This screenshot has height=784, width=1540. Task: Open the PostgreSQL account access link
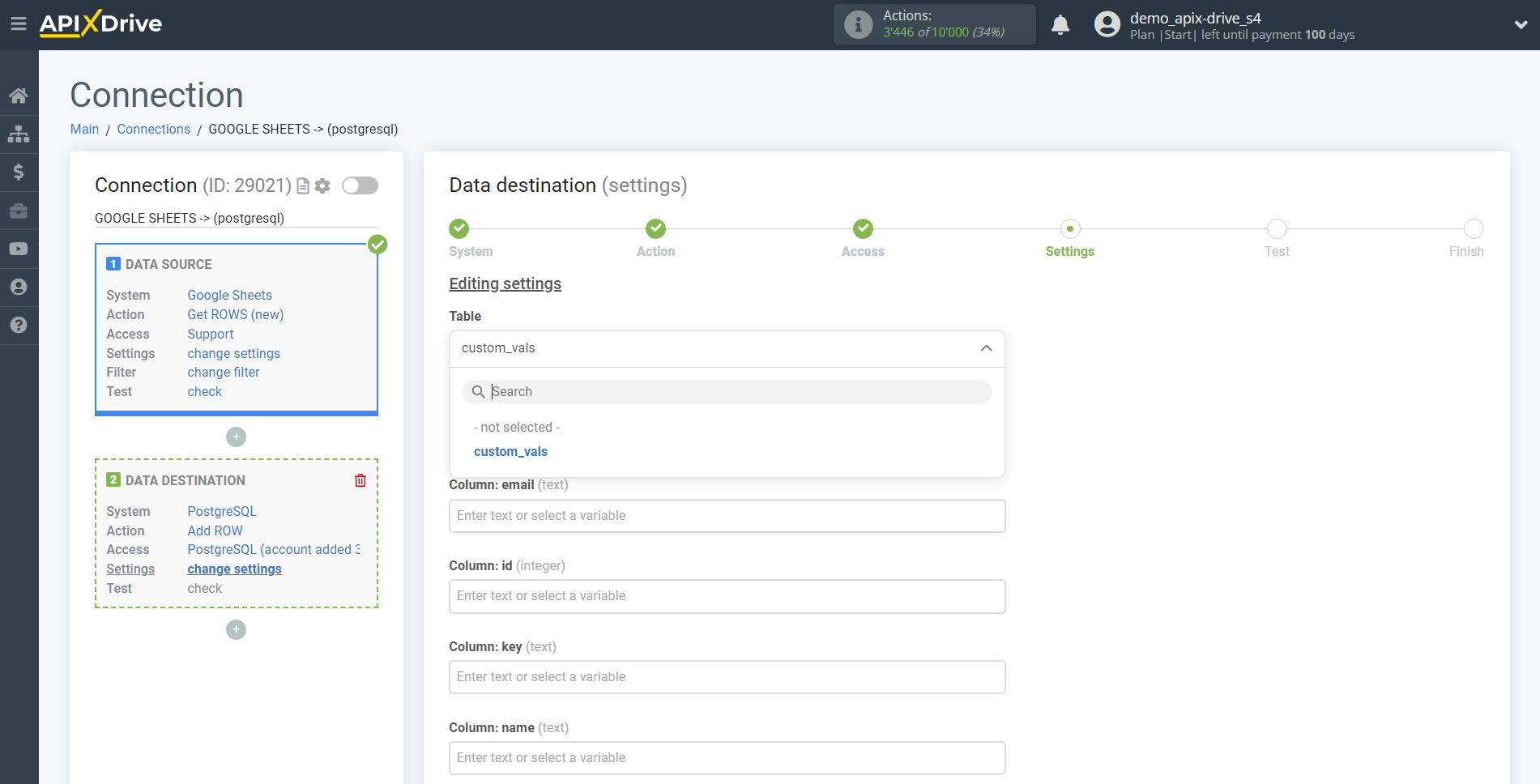(x=273, y=549)
